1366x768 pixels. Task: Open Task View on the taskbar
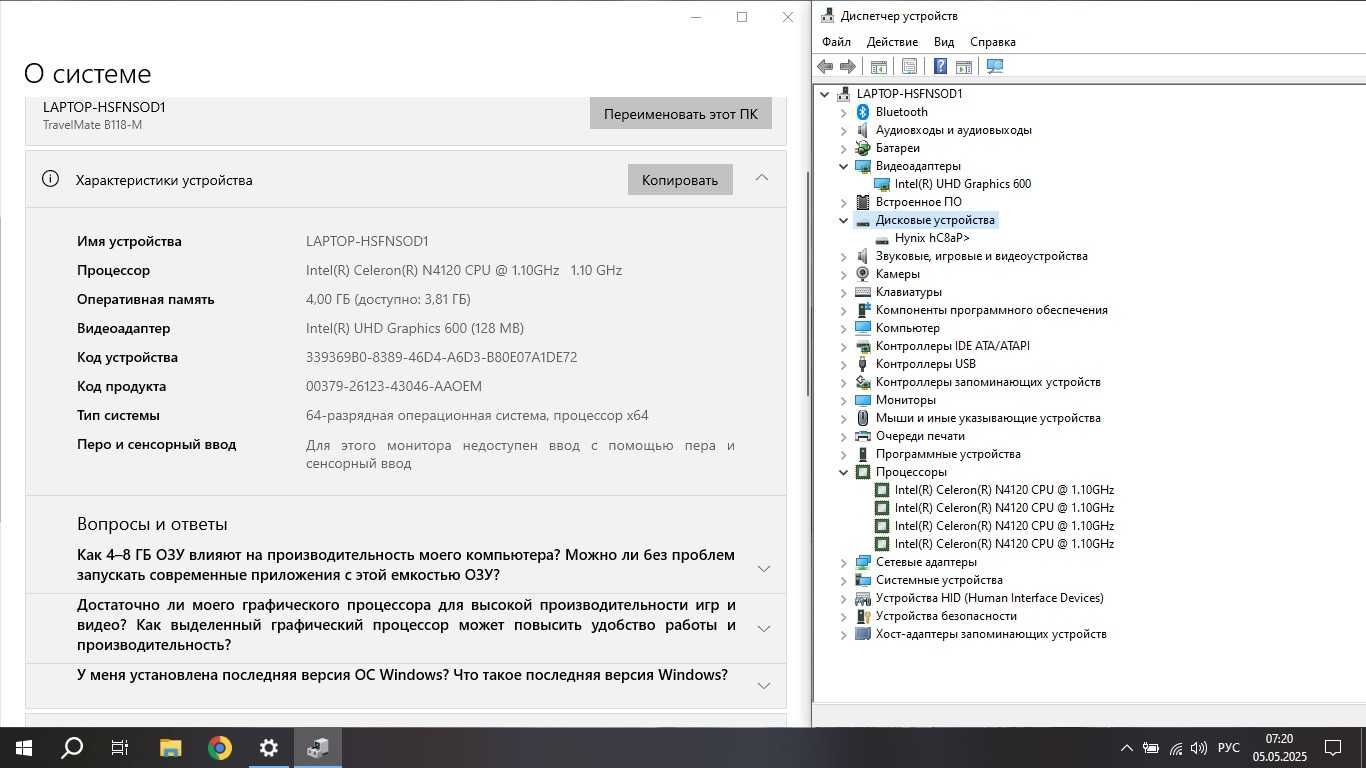pyautogui.click(x=120, y=748)
